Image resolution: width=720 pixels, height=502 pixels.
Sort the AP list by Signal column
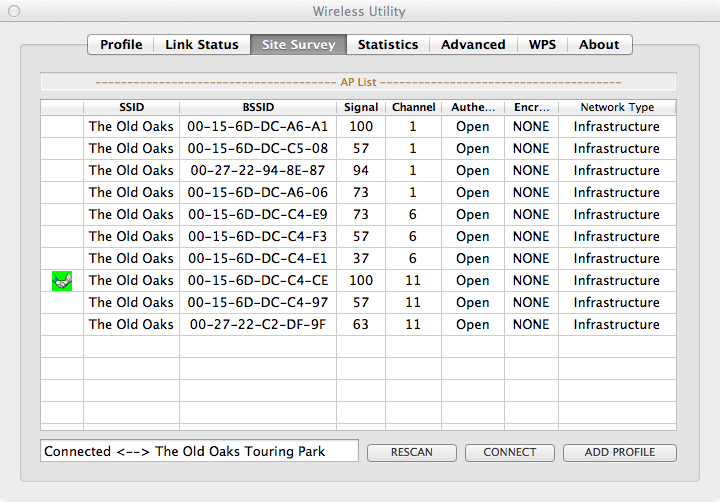361,107
